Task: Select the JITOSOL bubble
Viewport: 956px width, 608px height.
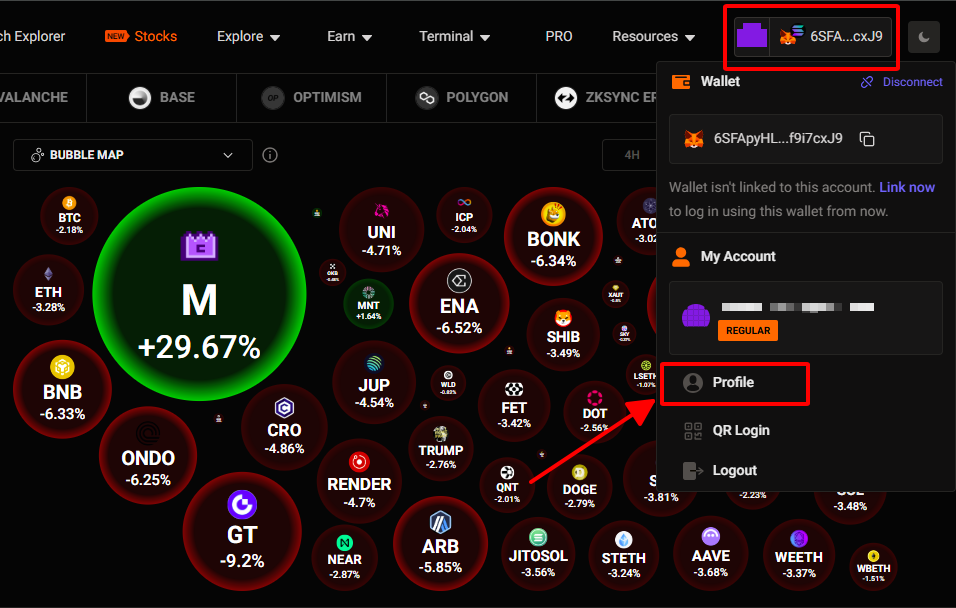Action: (538, 554)
